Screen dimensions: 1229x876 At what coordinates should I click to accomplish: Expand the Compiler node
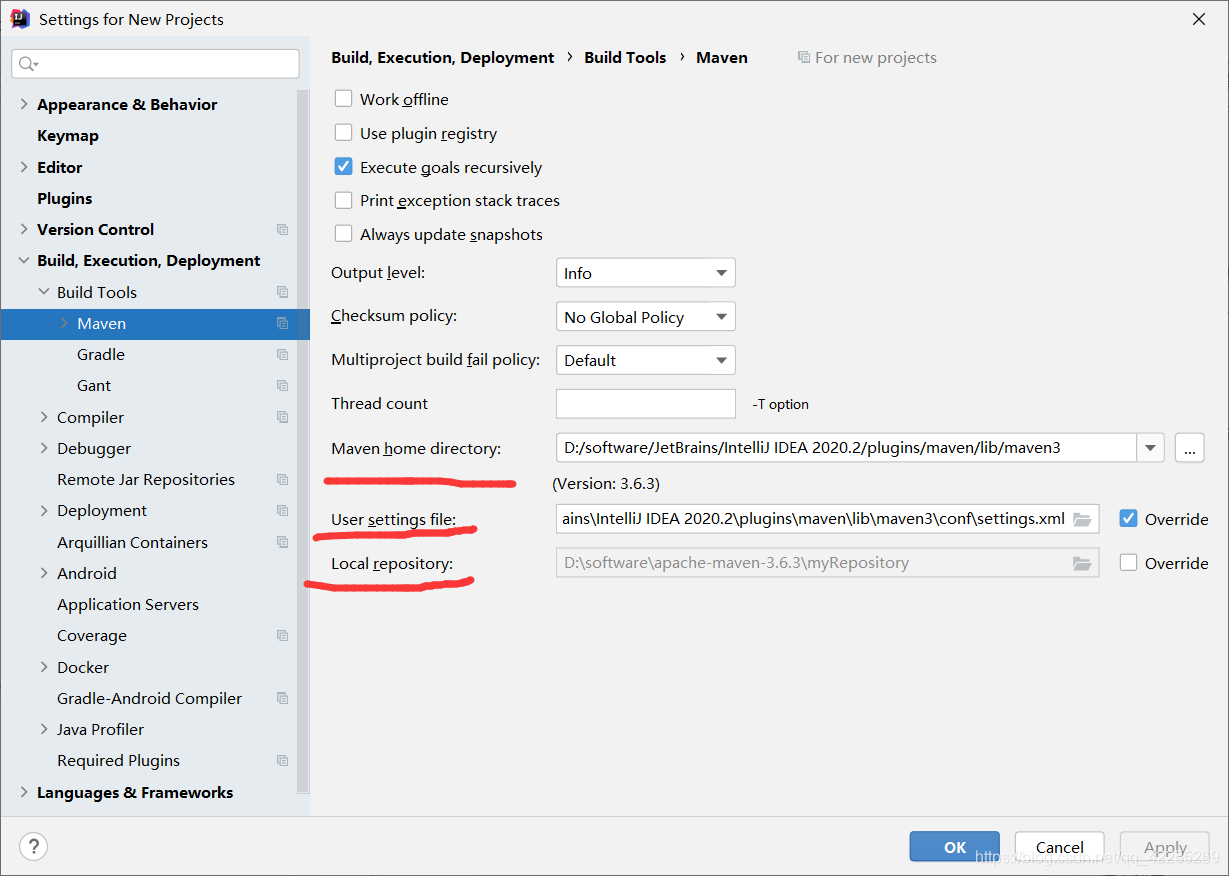coord(44,417)
